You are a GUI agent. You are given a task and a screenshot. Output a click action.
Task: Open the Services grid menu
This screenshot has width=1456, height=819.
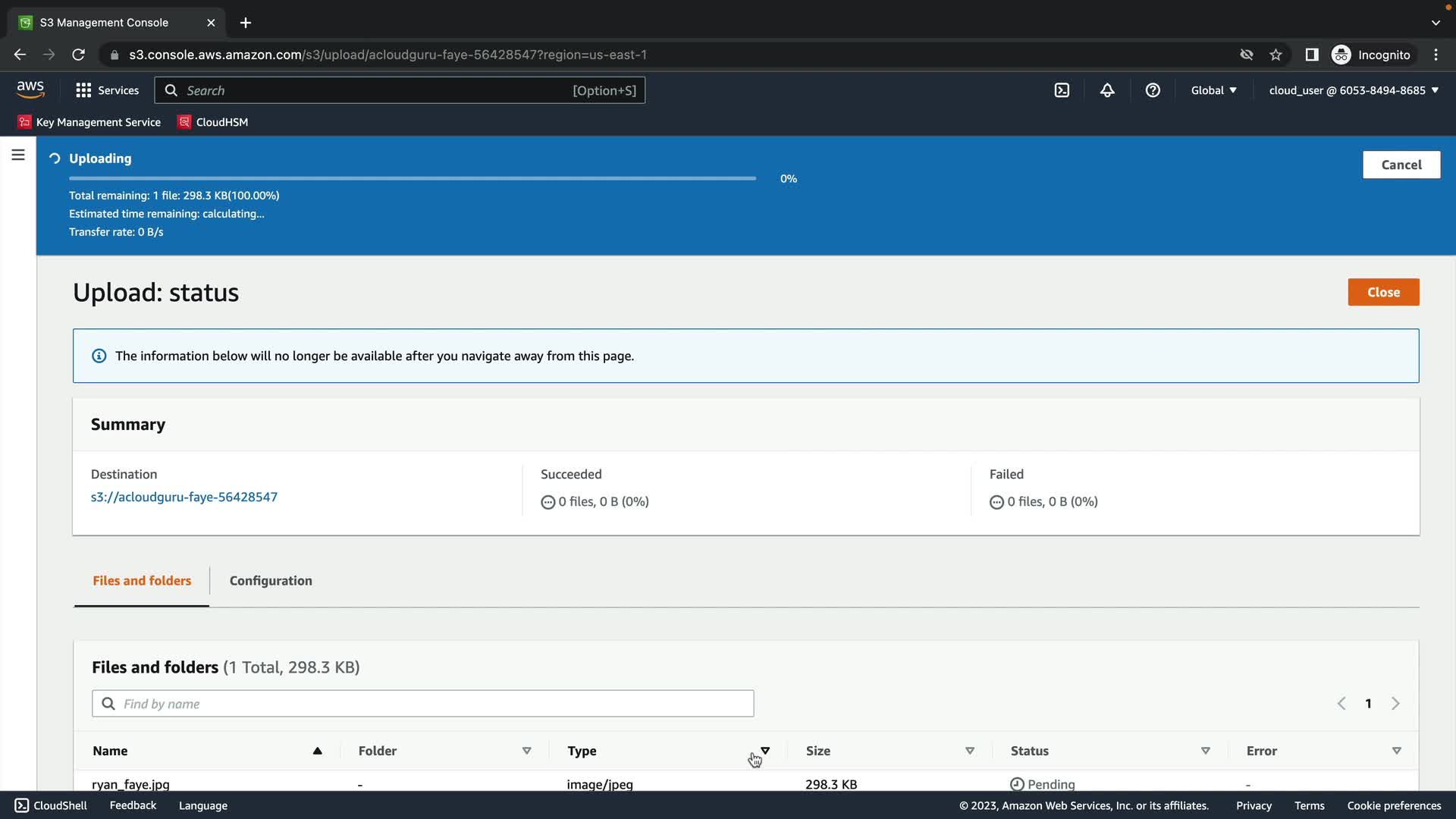(107, 90)
